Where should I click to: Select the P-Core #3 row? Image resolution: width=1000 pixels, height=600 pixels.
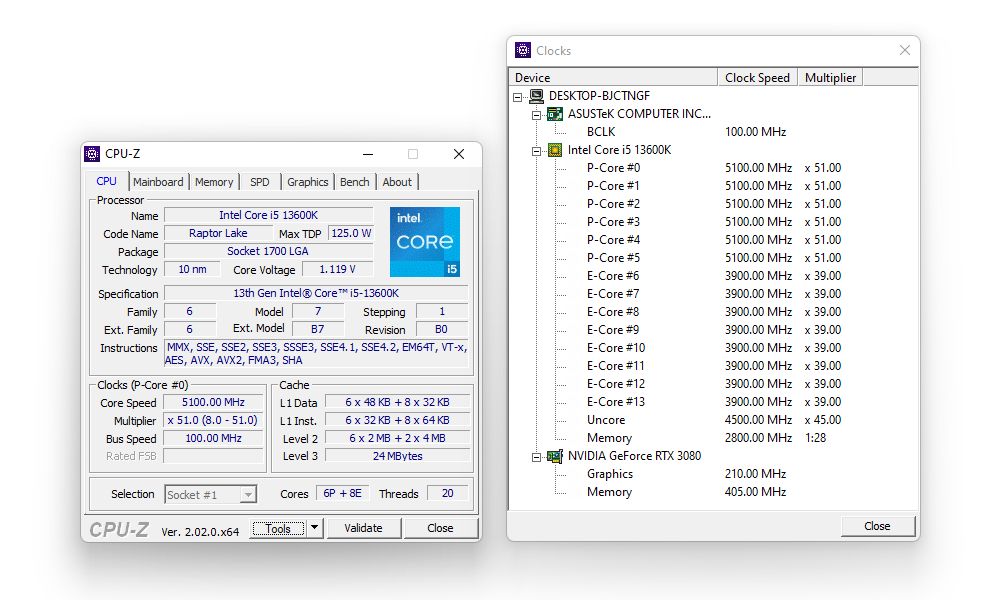click(713, 222)
